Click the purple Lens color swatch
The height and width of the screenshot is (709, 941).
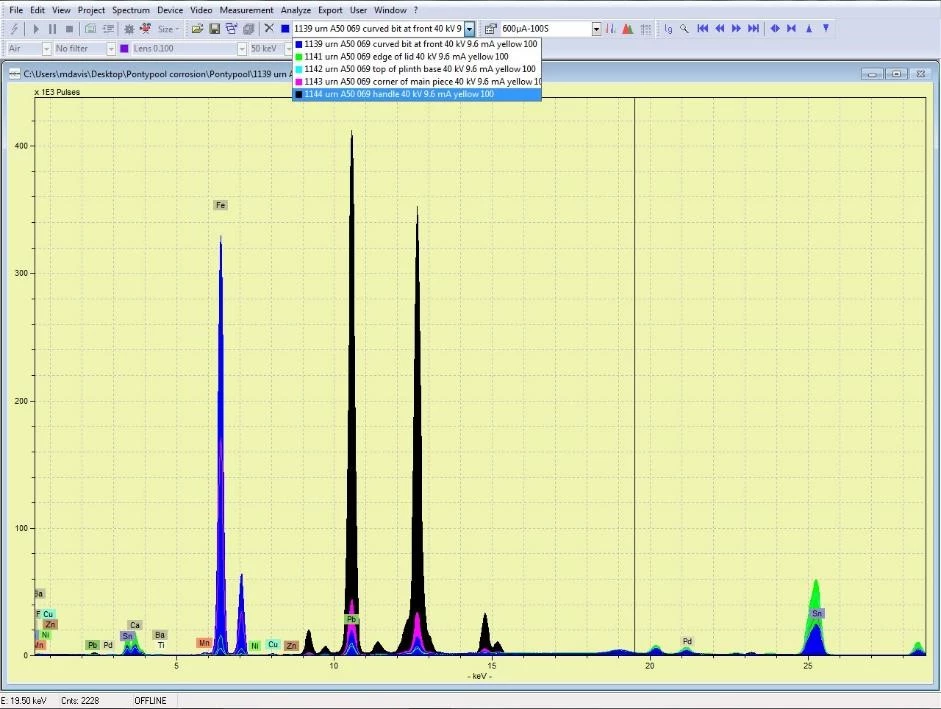click(124, 48)
